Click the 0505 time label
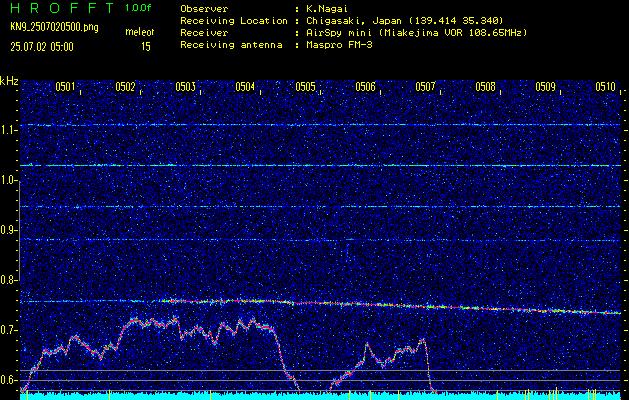Viewport: 629px width, 400px height. [x=305, y=87]
